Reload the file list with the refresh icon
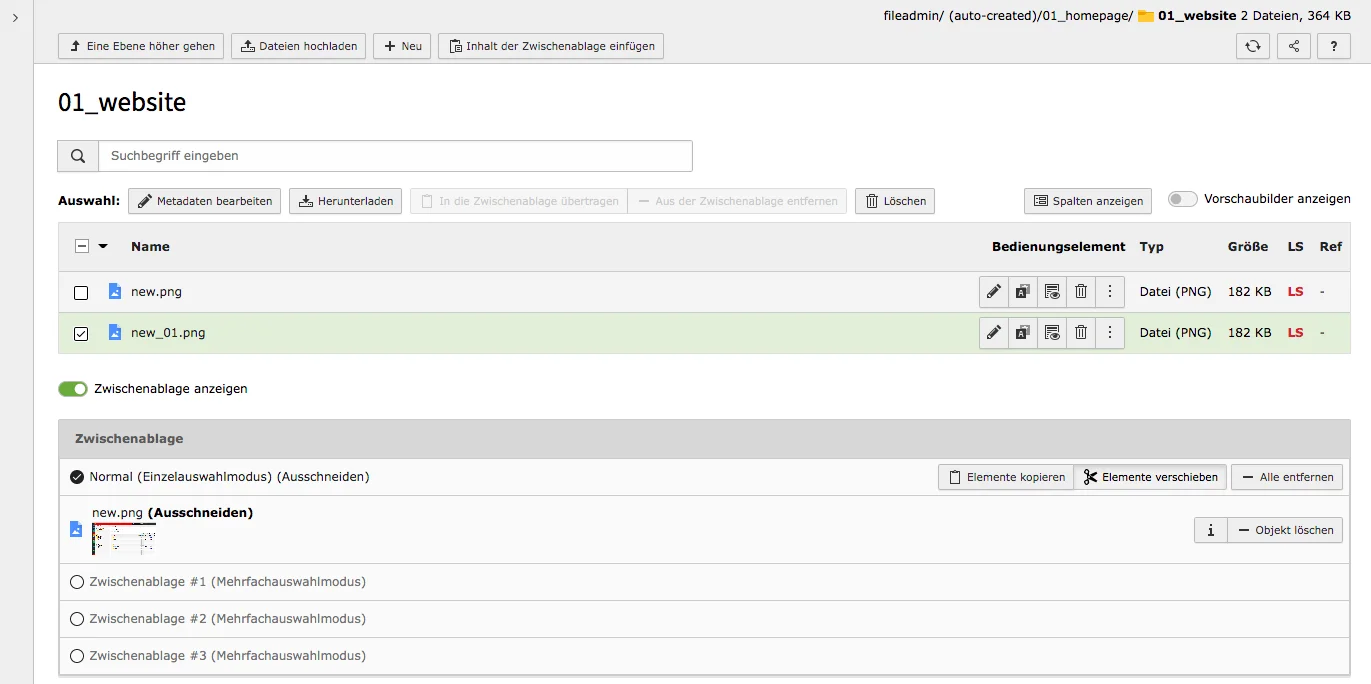 1252,45
